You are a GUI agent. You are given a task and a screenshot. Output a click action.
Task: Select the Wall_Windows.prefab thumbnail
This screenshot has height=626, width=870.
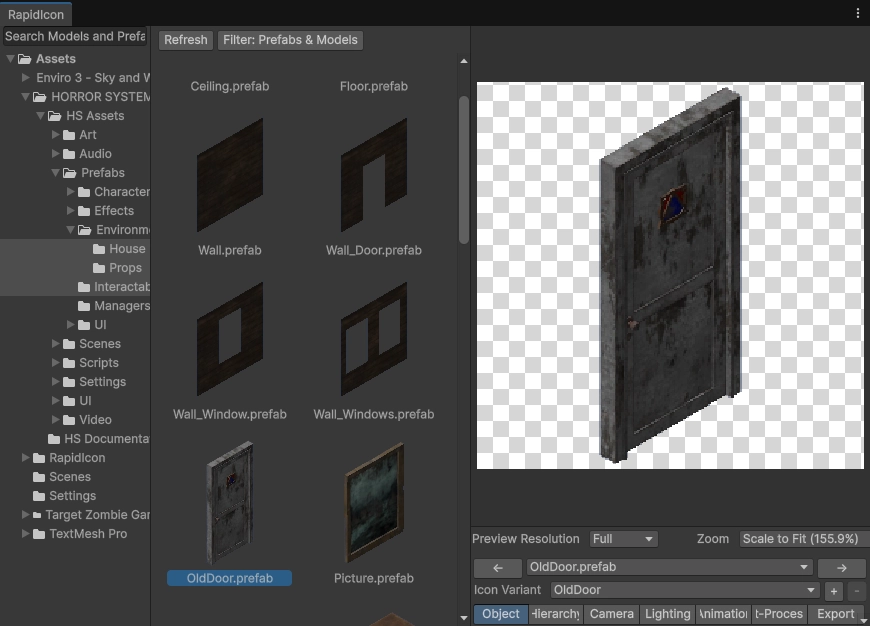(373, 339)
